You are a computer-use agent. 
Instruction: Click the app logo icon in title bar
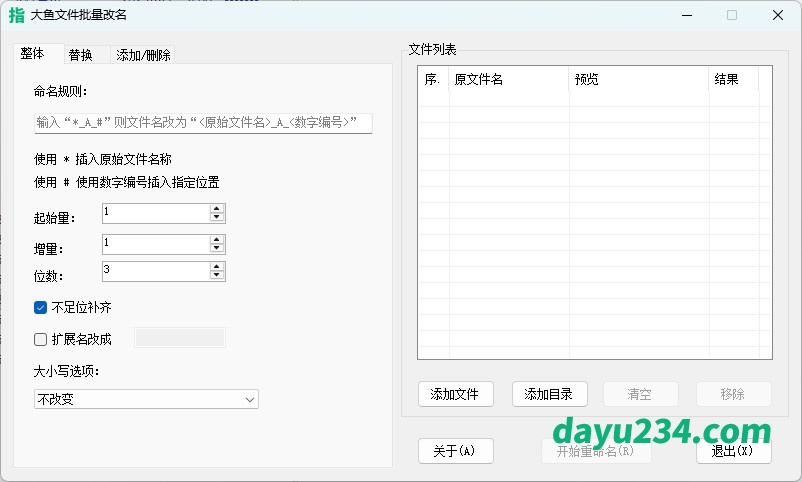[x=16, y=15]
